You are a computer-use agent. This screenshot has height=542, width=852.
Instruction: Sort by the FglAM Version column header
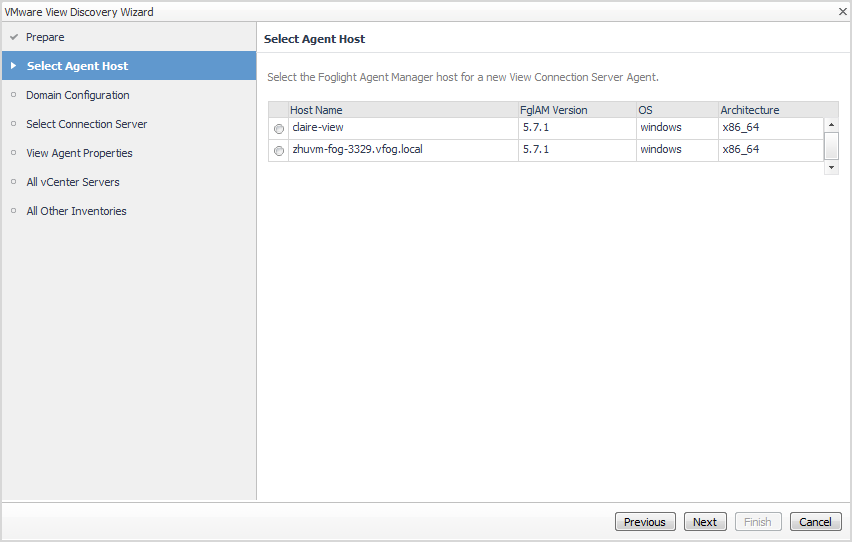pyautogui.click(x=577, y=110)
